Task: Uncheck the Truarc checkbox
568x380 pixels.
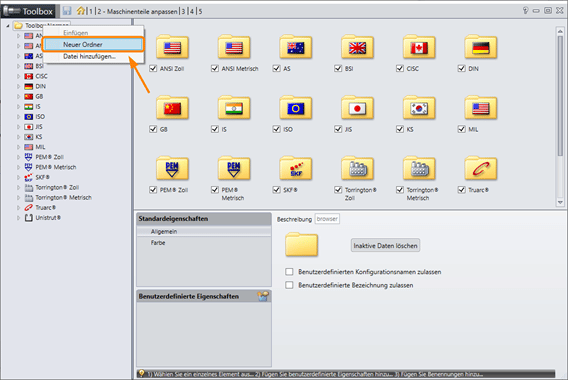Action: (461, 189)
